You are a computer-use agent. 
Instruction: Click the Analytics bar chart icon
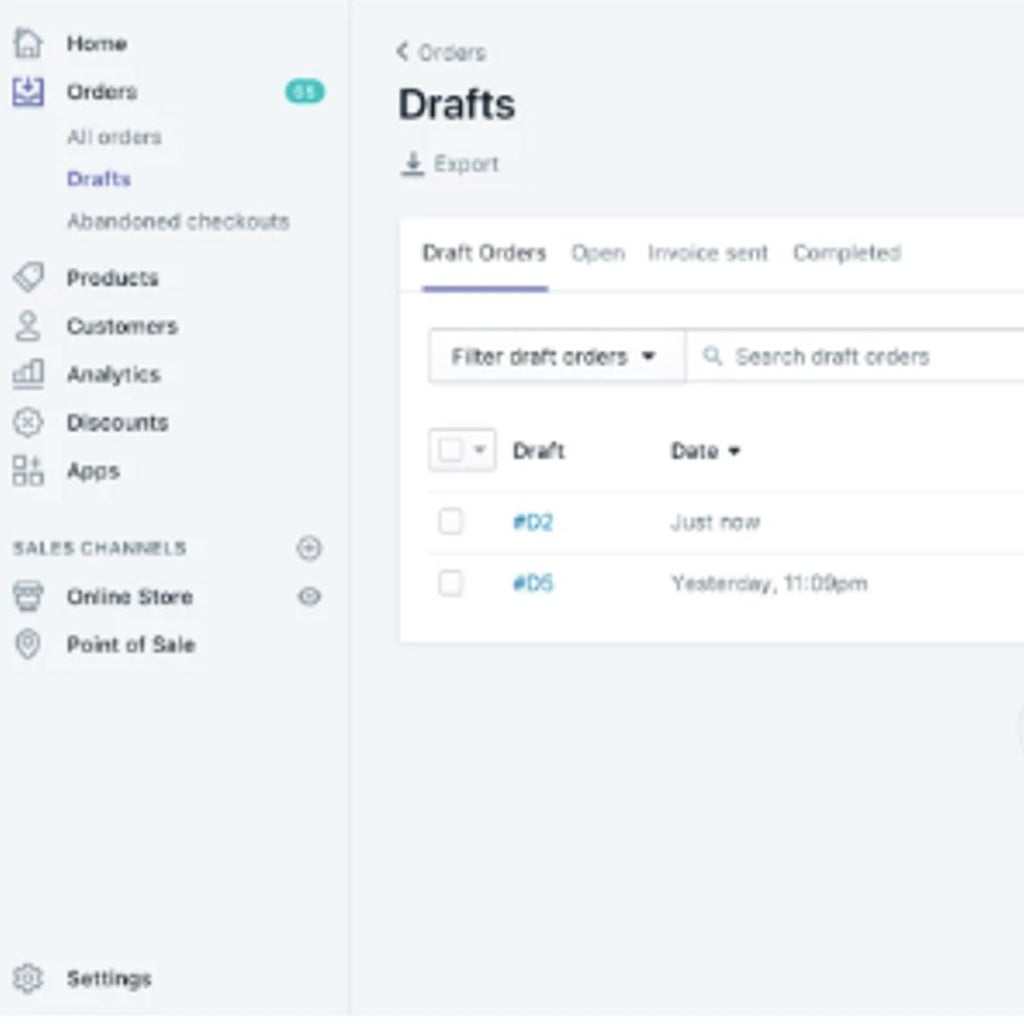pyautogui.click(x=29, y=374)
